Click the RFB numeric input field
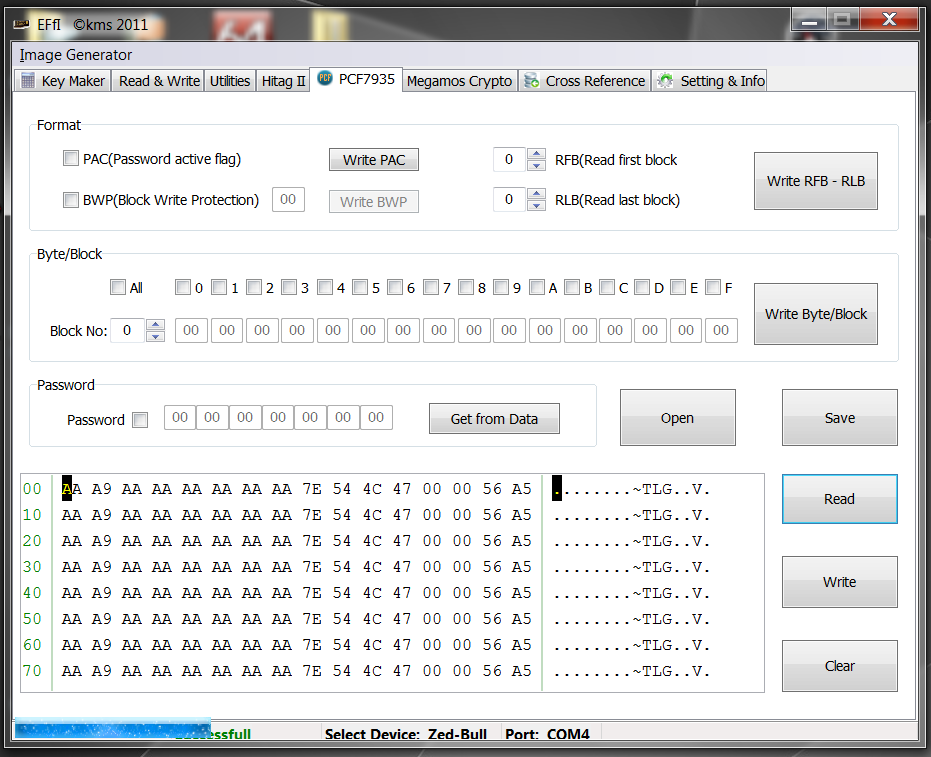The width and height of the screenshot is (931, 757). (509, 159)
